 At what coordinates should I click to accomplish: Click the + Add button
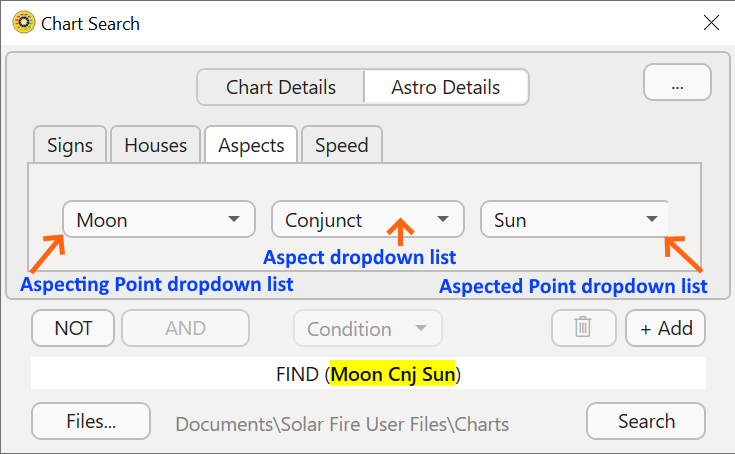(666, 328)
